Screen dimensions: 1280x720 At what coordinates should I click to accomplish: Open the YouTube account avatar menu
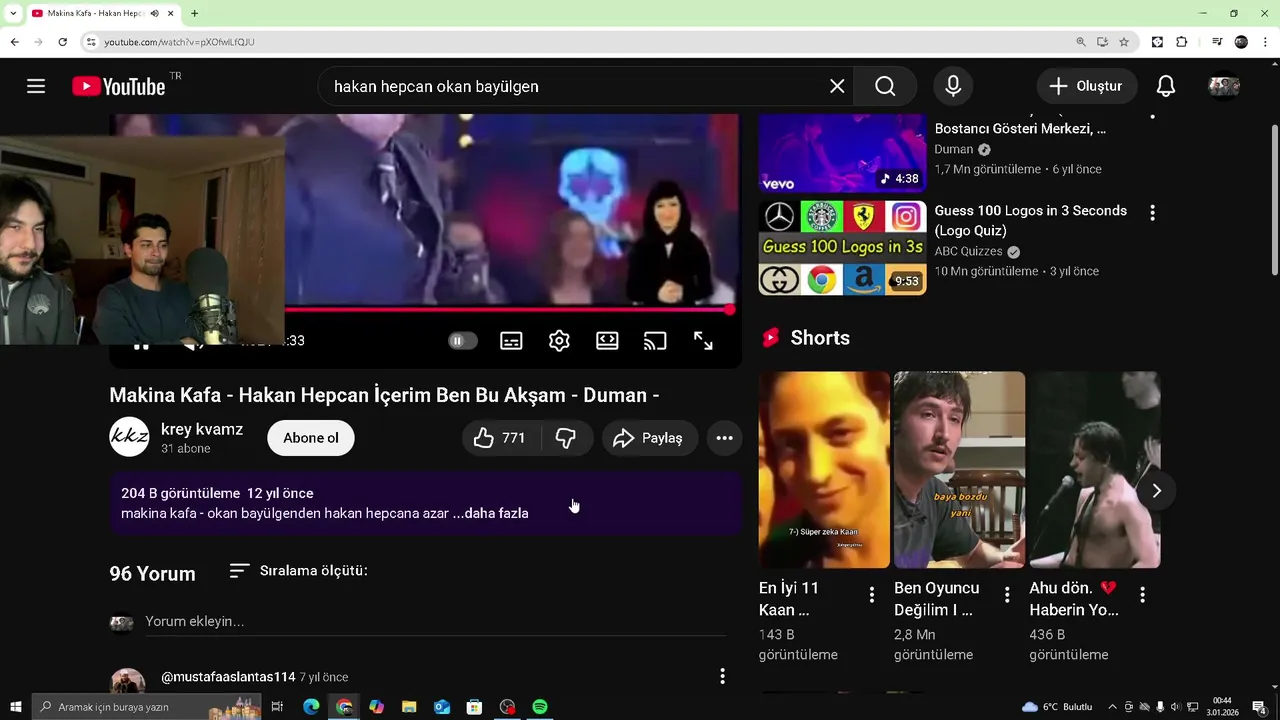1224,86
